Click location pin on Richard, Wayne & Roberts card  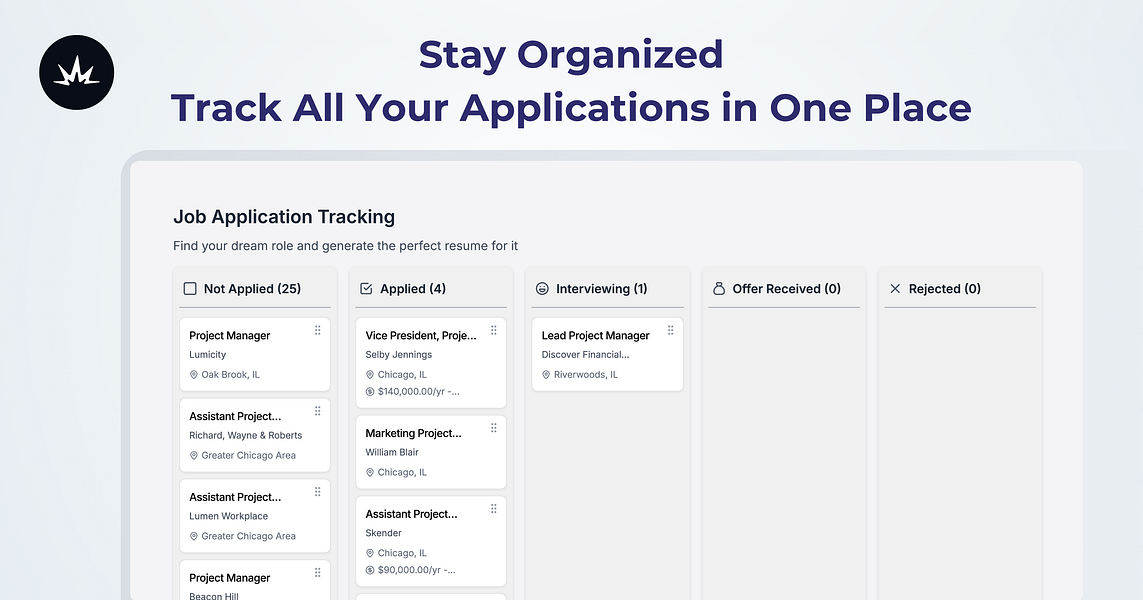194,456
